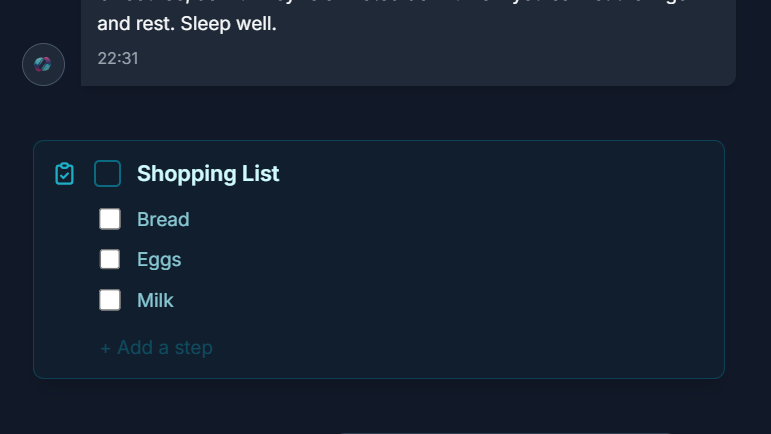Select the "Shopping List" title text
Viewport: 771px width, 434px height.
[208, 174]
